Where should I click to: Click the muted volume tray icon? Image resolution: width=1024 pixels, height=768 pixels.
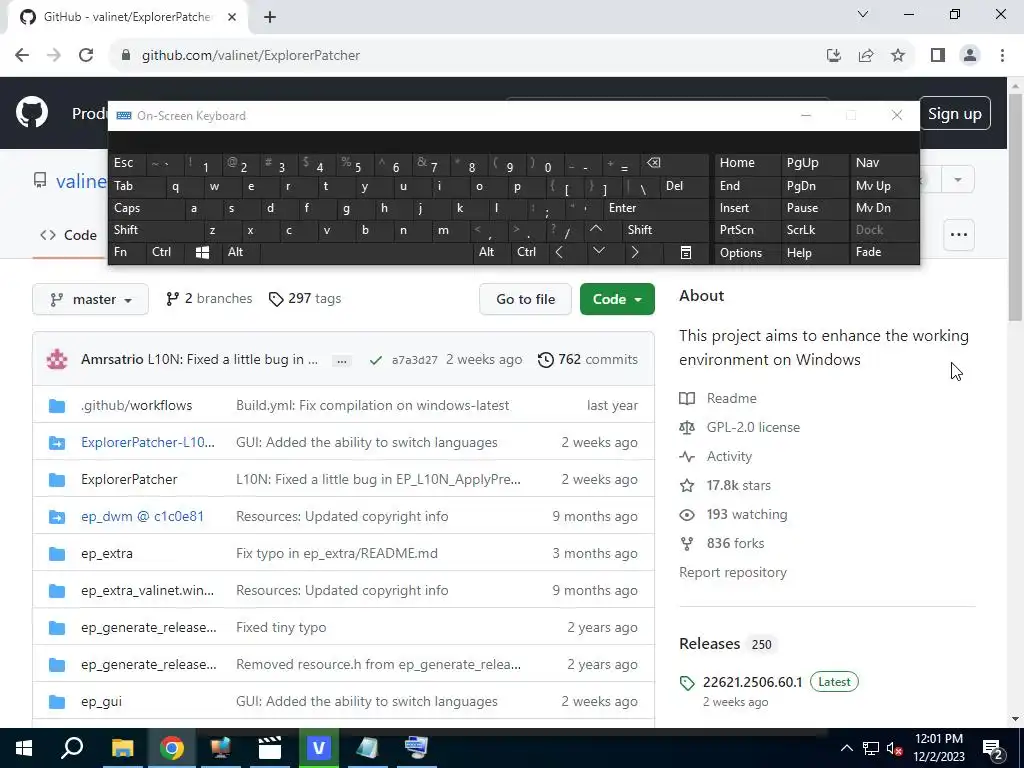coord(894,748)
